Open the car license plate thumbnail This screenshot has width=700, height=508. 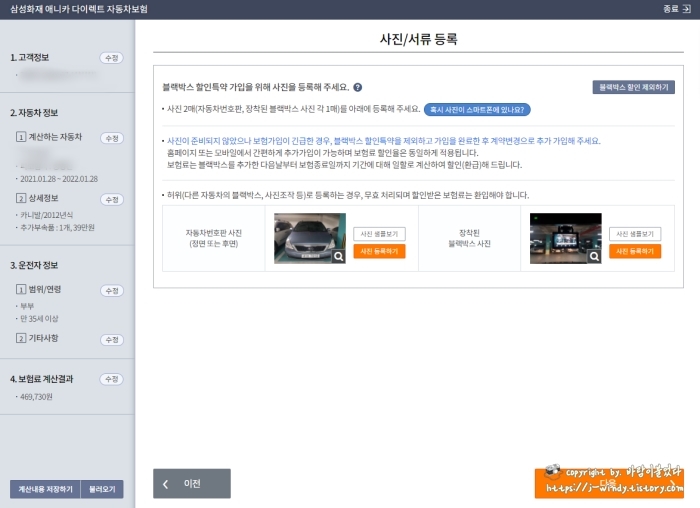(x=309, y=238)
